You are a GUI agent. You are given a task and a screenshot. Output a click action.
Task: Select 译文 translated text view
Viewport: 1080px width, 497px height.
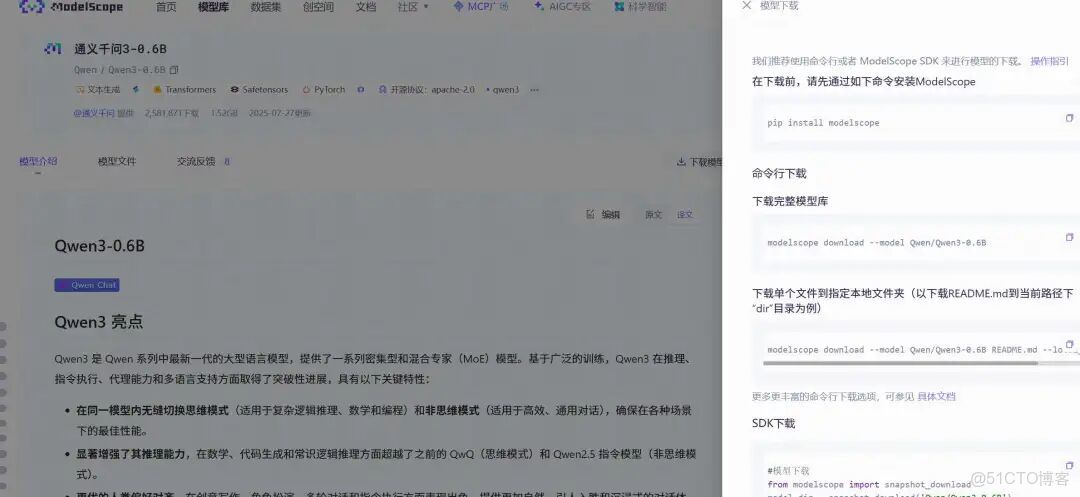[x=685, y=215]
